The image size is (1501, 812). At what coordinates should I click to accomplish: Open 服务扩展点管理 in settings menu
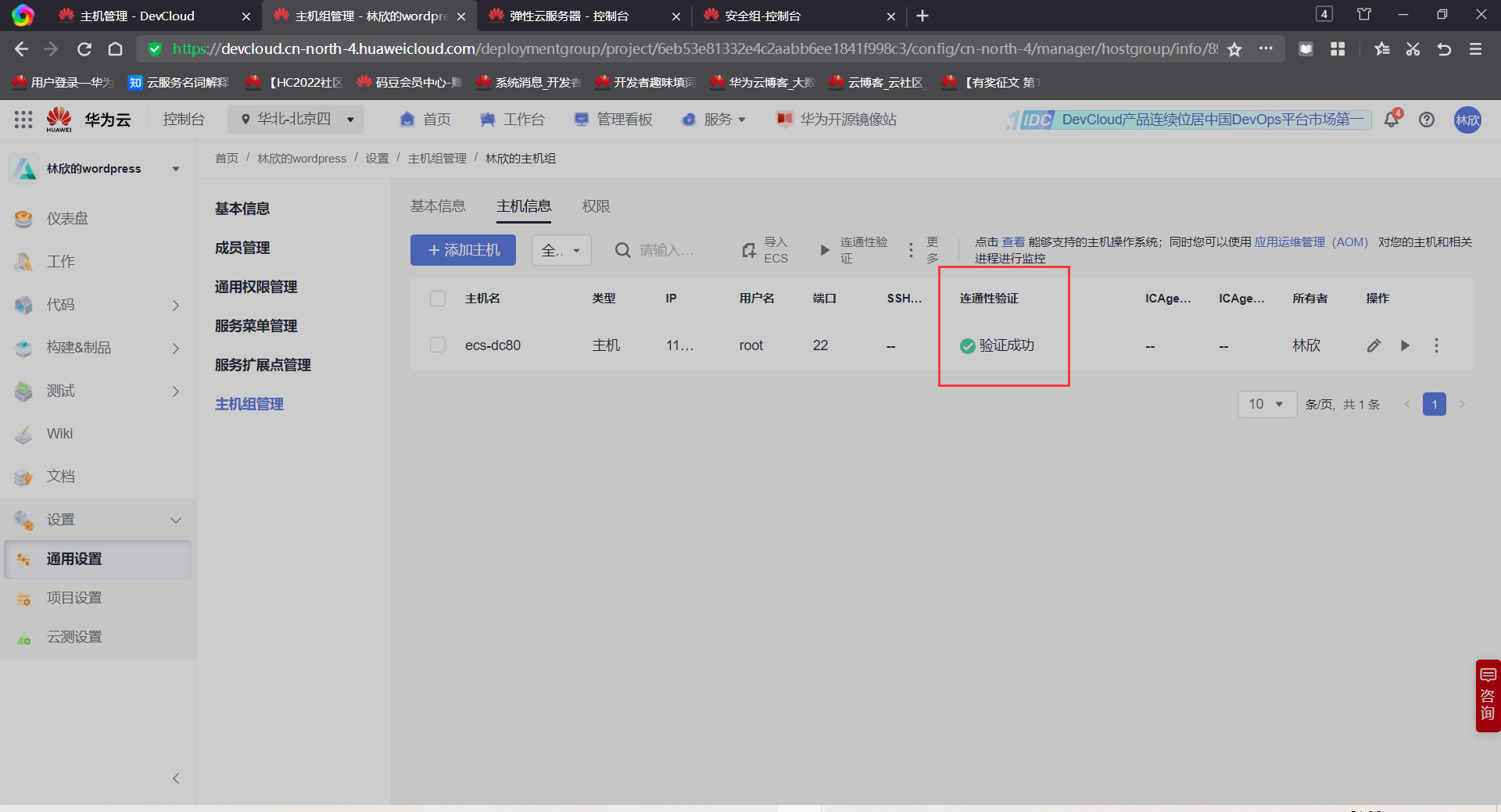click(263, 365)
